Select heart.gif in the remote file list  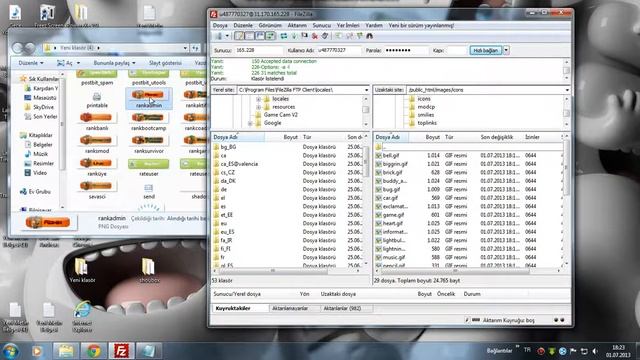pyautogui.click(x=468, y=223)
